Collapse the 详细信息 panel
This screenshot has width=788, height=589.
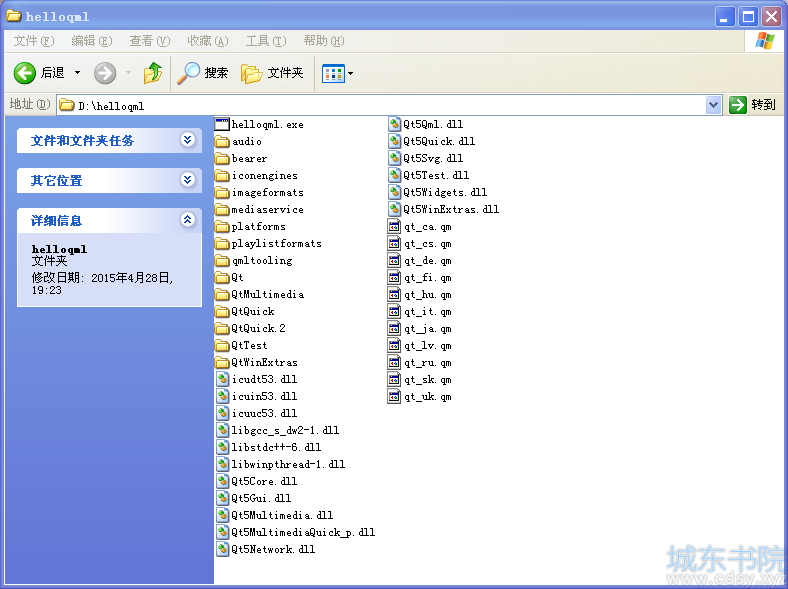[187, 219]
